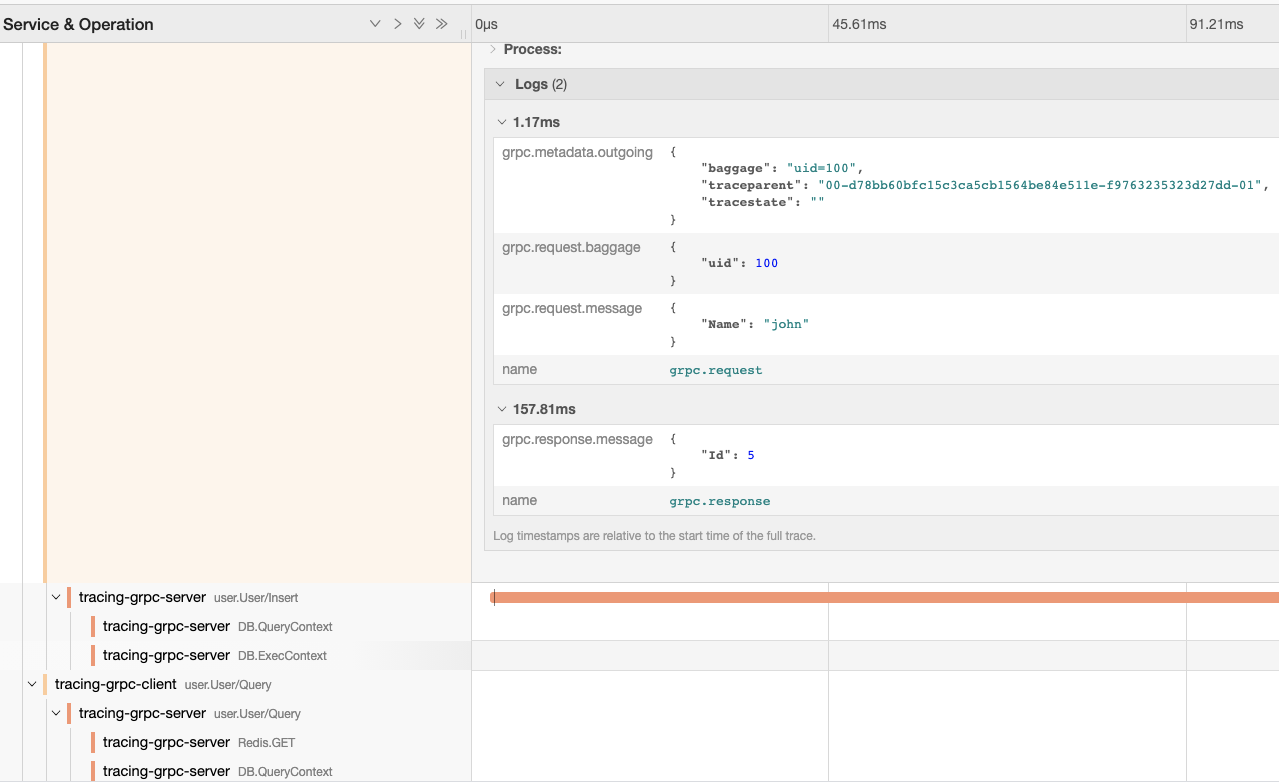Image resolution: width=1279 pixels, height=782 pixels.
Task: Collapse the tracing-grpc-server user.User/Insert chevron
Action: 56,598
